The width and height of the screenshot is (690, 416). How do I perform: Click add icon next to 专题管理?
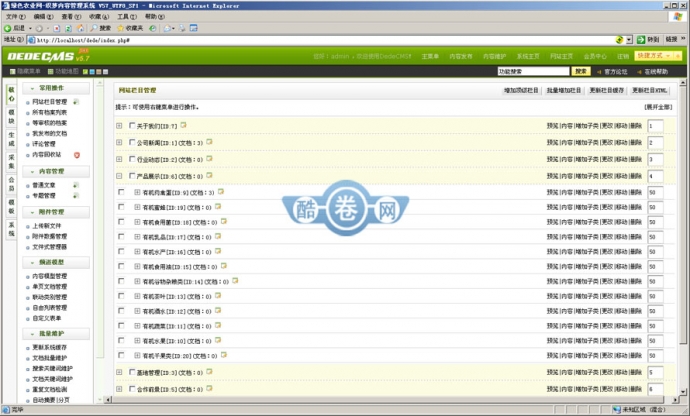[76, 195]
